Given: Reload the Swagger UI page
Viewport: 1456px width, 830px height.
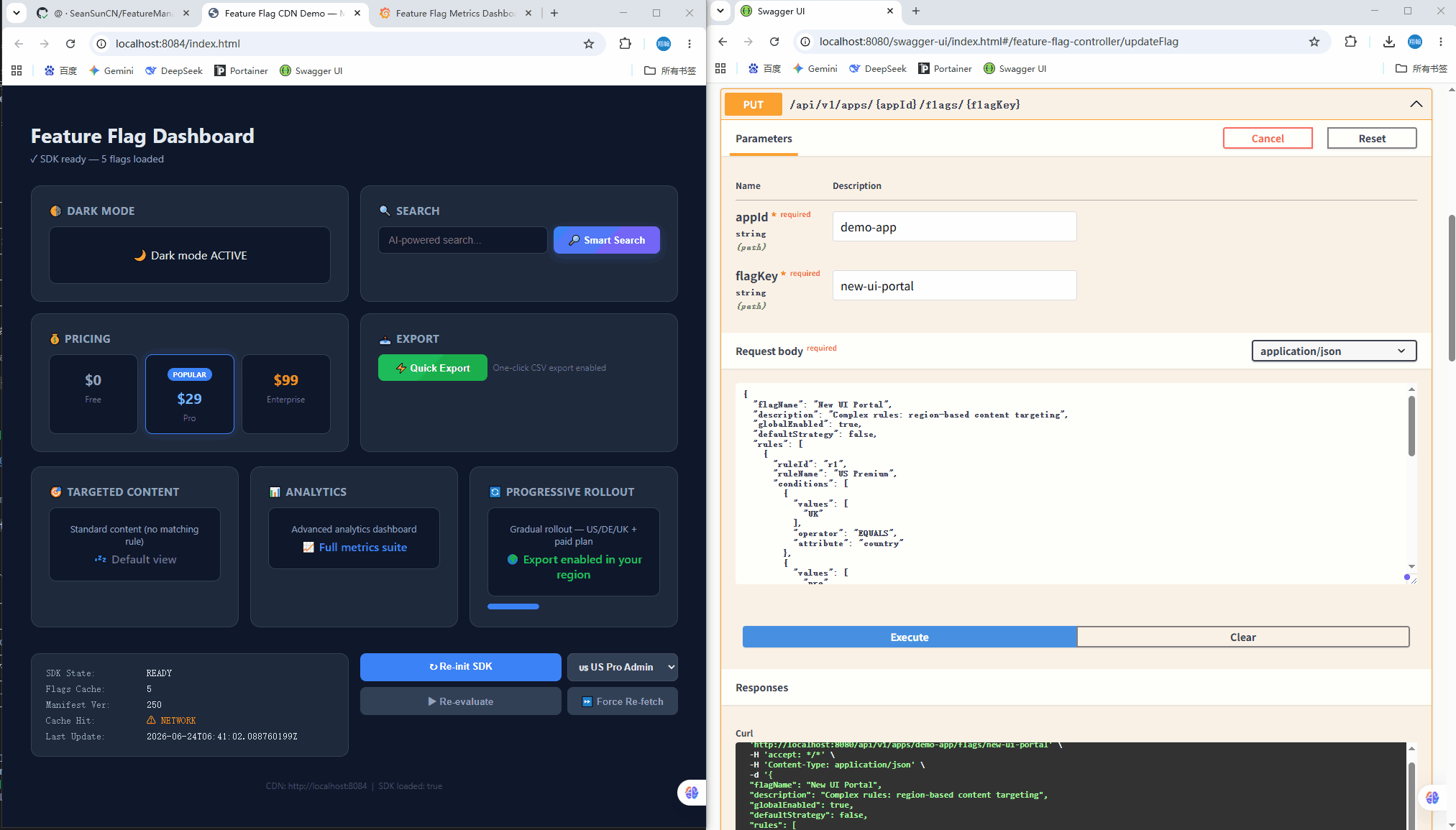Looking at the screenshot, I should (774, 42).
